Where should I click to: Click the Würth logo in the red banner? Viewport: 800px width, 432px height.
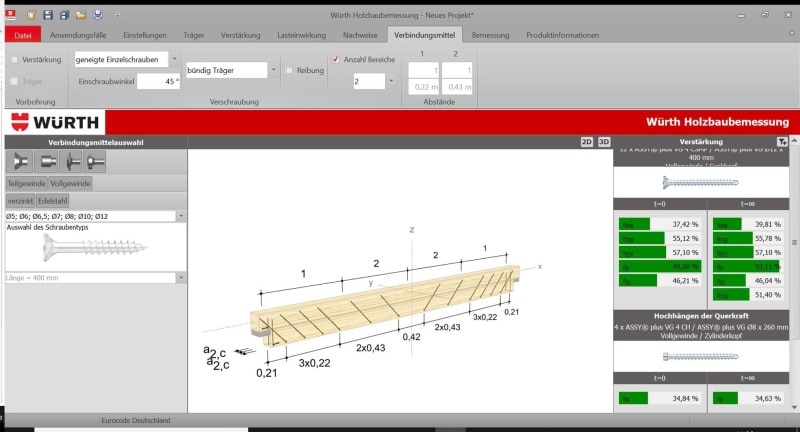click(55, 122)
